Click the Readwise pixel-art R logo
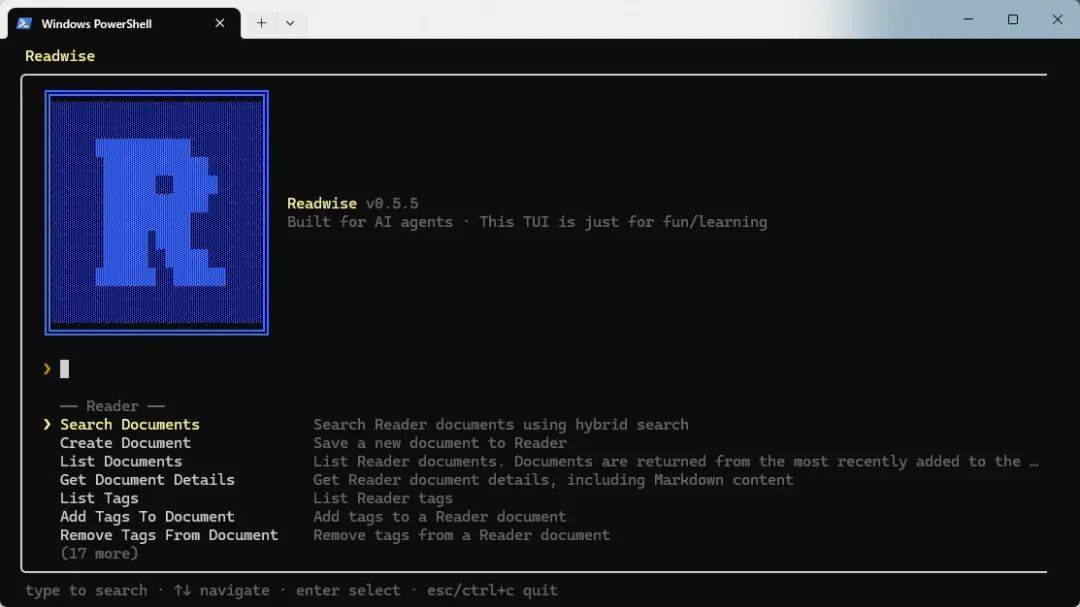1080x607 pixels. (x=157, y=212)
